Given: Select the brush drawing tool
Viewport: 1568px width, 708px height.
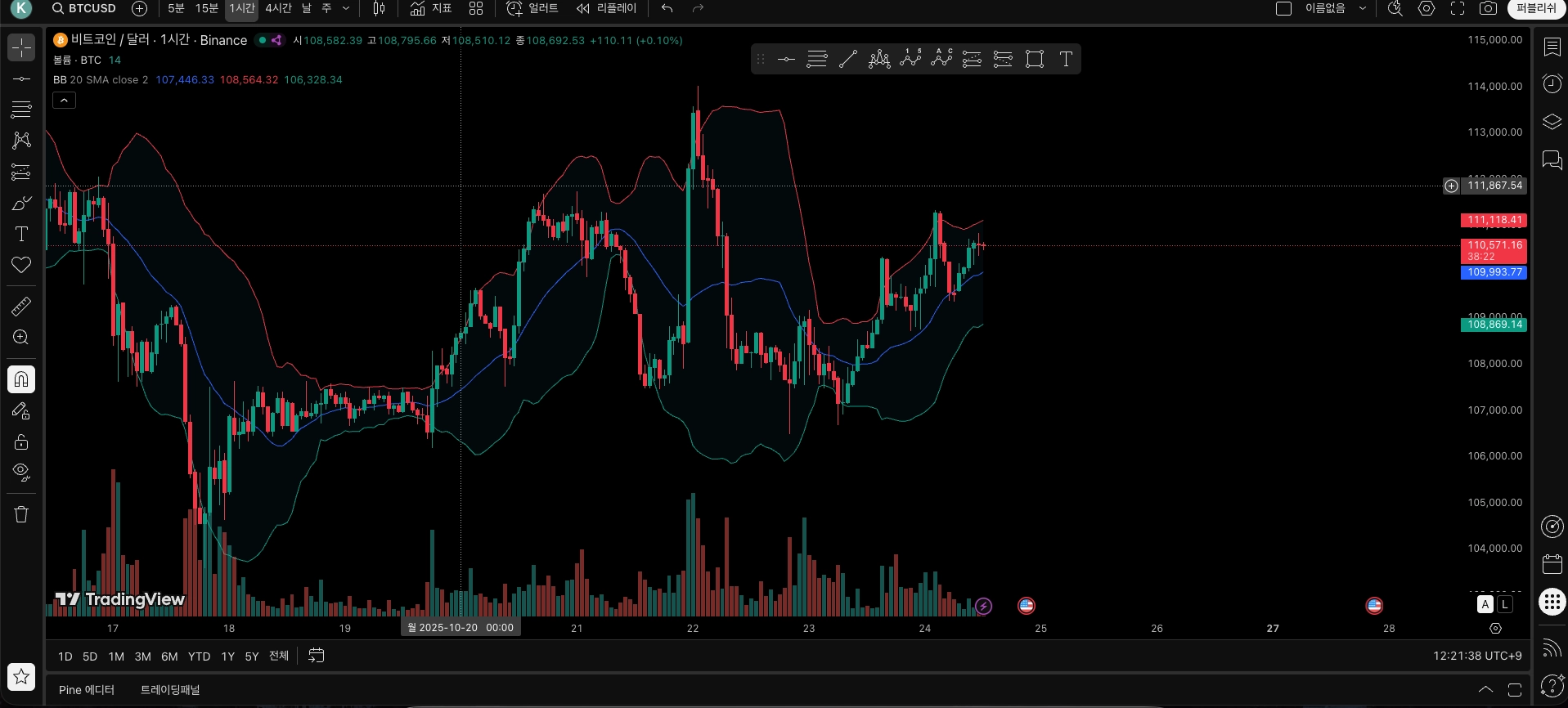Looking at the screenshot, I should 21,203.
